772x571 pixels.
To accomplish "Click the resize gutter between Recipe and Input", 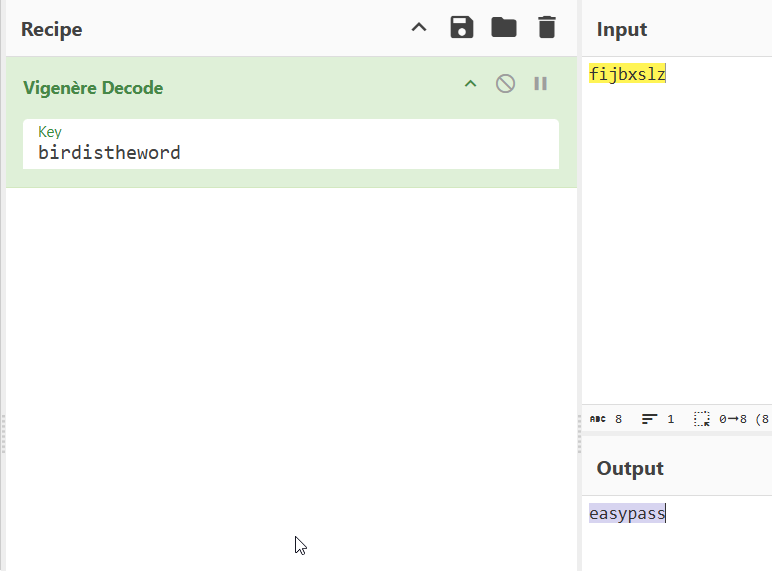I will 579,300.
